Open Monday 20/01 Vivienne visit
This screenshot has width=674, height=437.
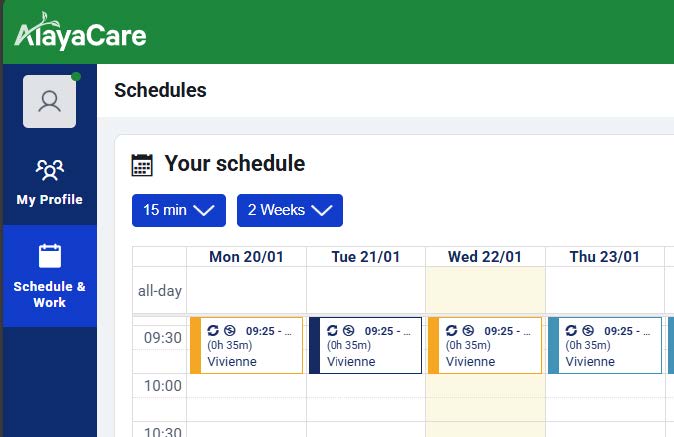247,345
